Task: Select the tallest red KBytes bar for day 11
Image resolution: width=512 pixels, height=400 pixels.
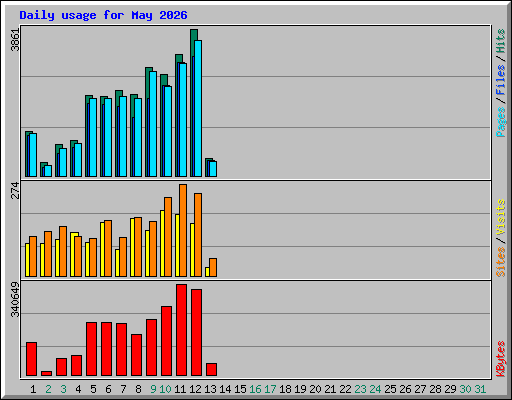Action: click(181, 330)
